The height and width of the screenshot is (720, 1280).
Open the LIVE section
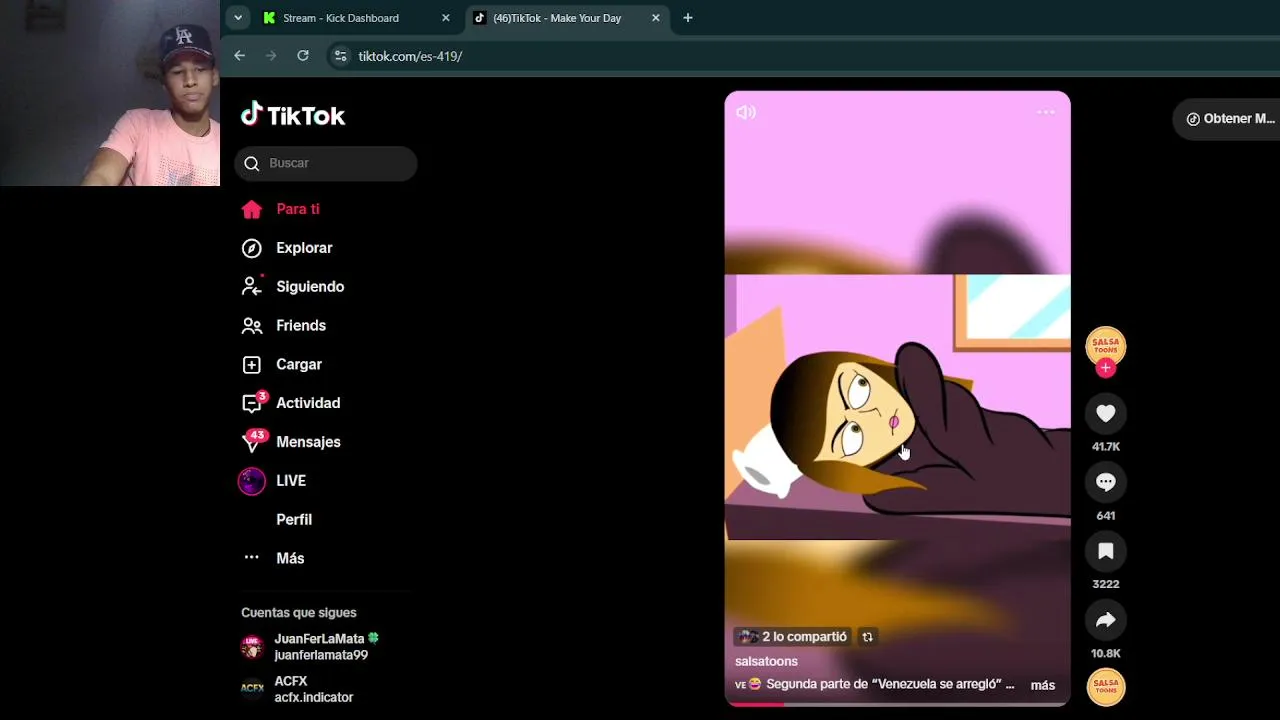tap(291, 481)
